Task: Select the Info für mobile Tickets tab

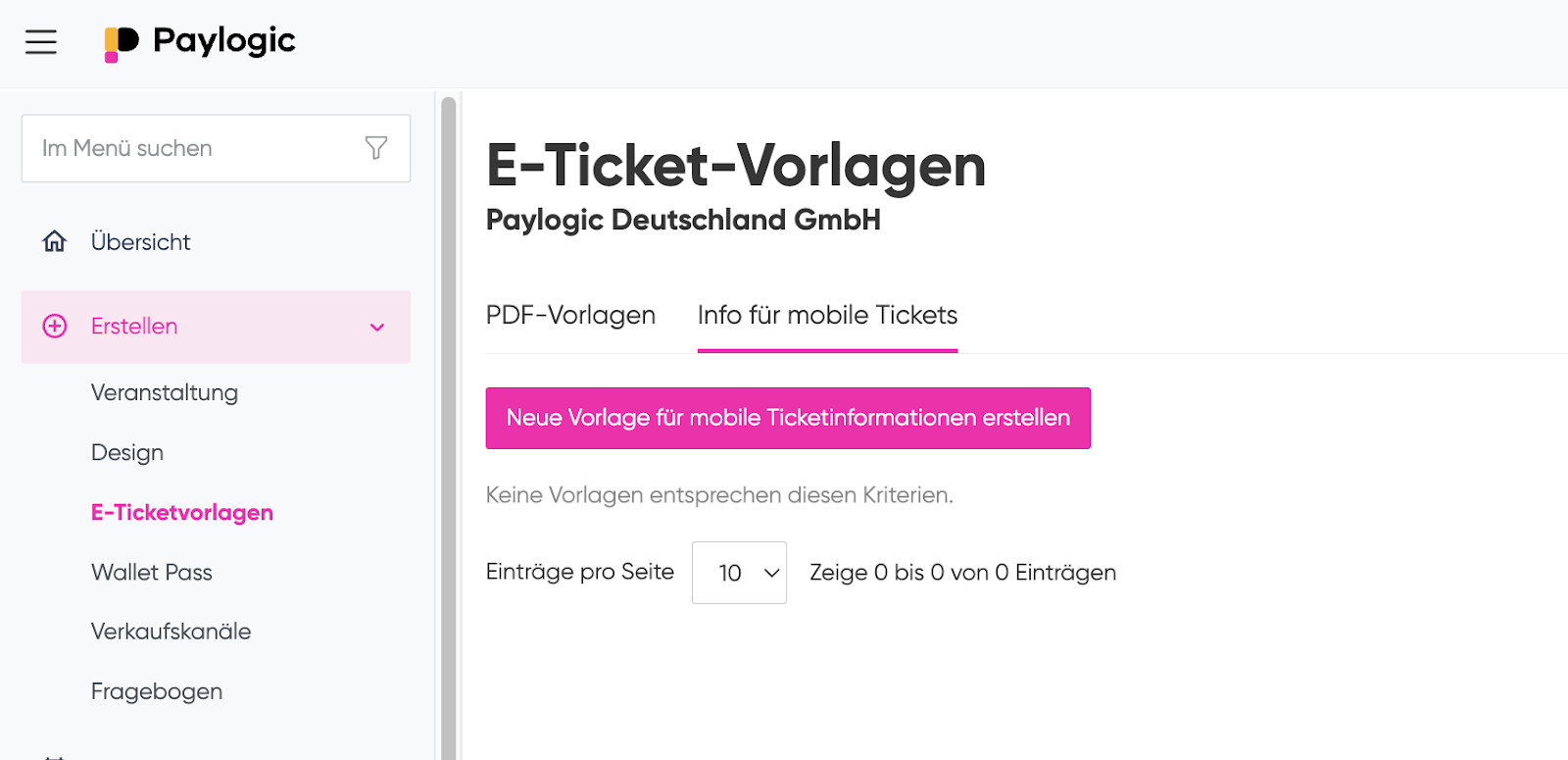Action: point(827,315)
